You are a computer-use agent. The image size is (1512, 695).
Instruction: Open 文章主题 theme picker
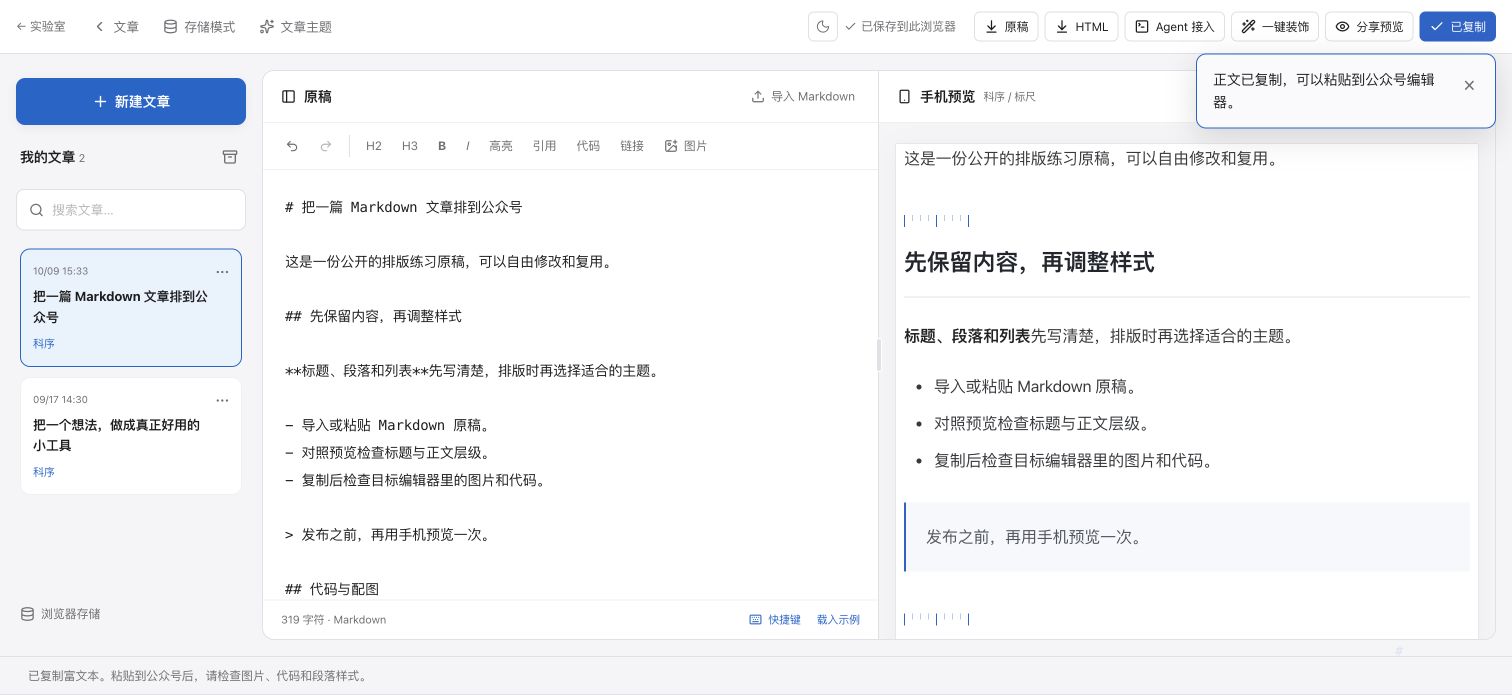[x=295, y=27]
